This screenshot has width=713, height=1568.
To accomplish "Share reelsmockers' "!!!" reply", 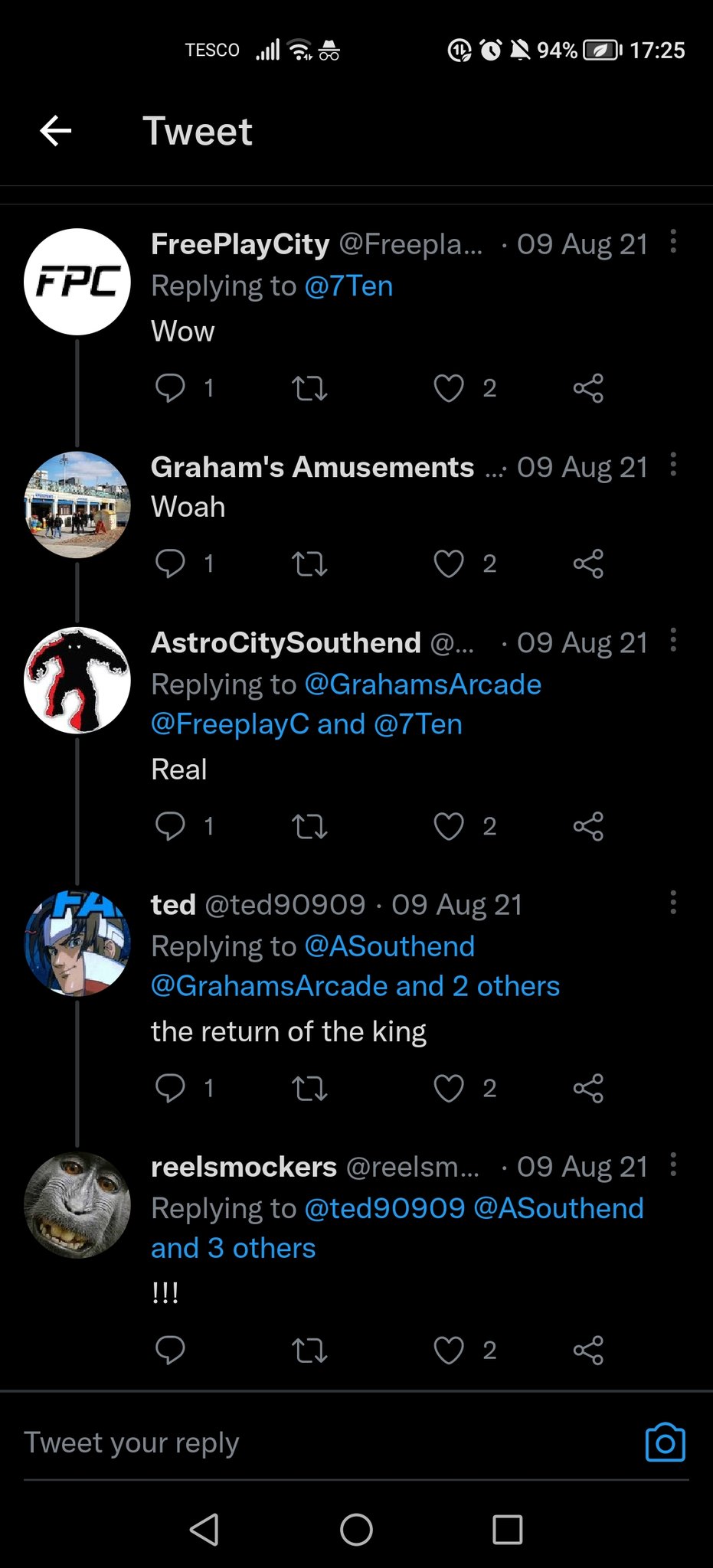I will pyautogui.click(x=588, y=1350).
